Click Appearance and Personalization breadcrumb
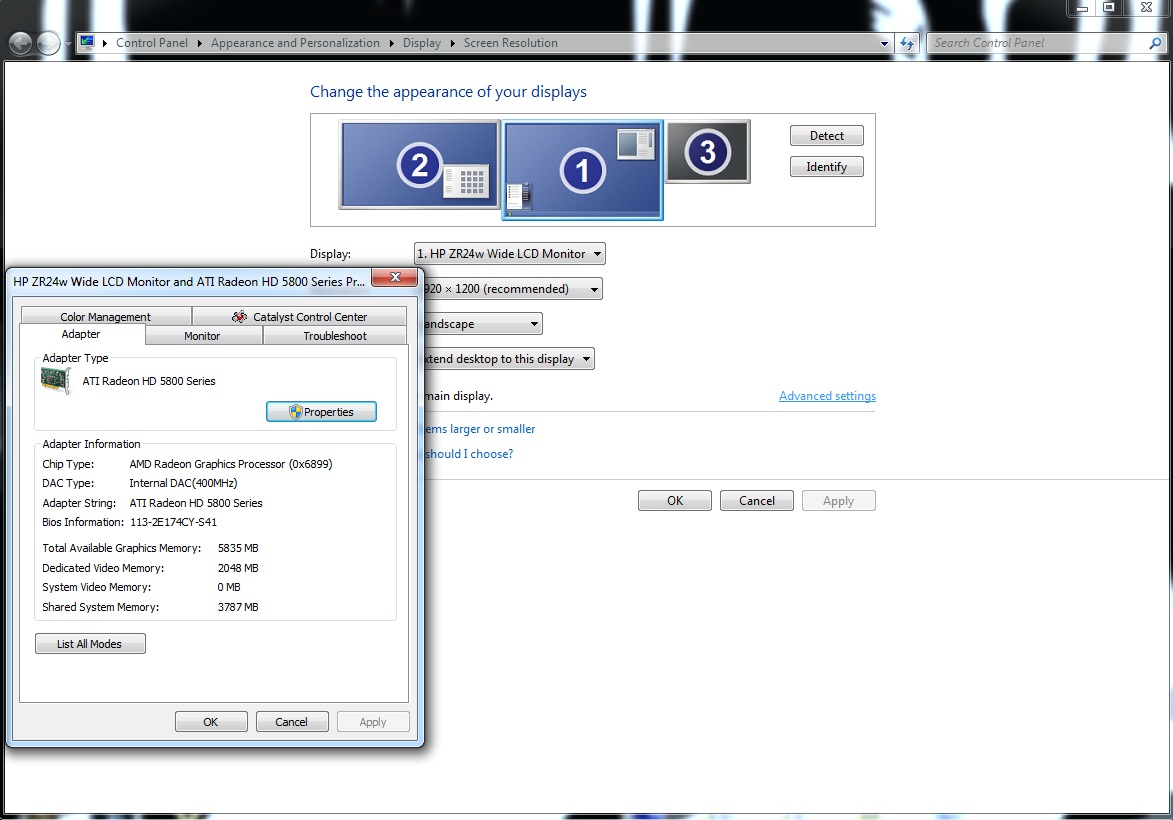The image size is (1173, 820). click(295, 43)
